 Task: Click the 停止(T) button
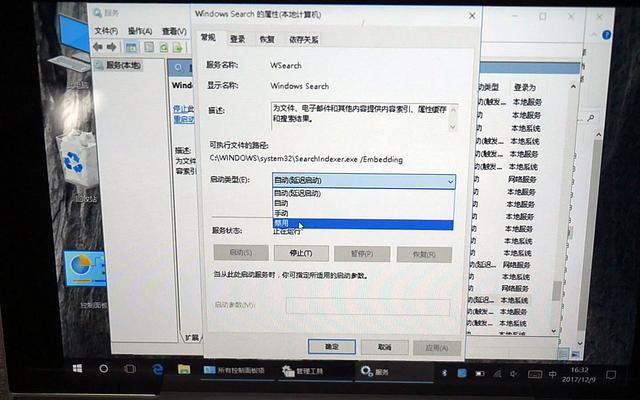click(301, 253)
